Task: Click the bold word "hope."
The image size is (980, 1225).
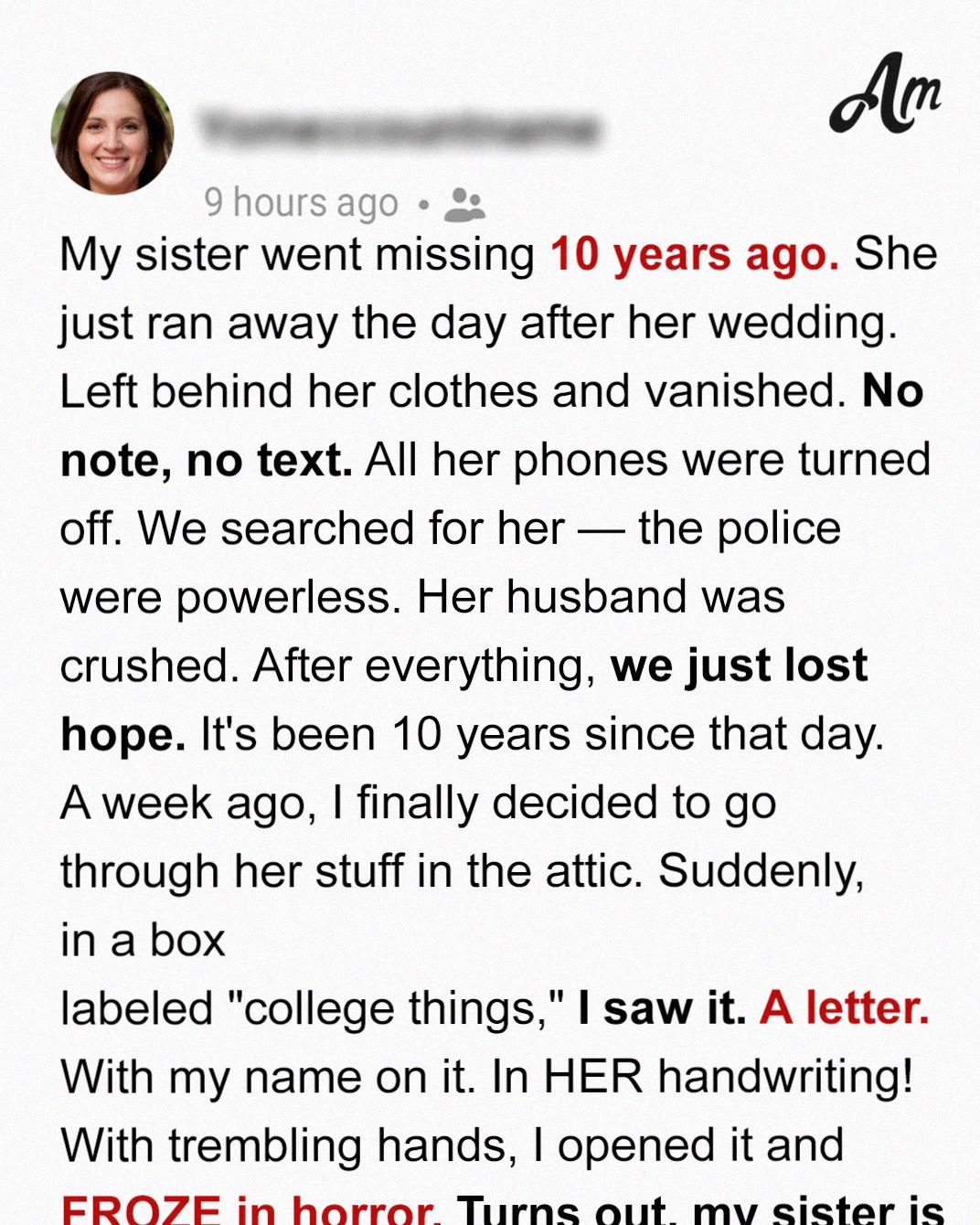Action: pyautogui.click(x=123, y=736)
